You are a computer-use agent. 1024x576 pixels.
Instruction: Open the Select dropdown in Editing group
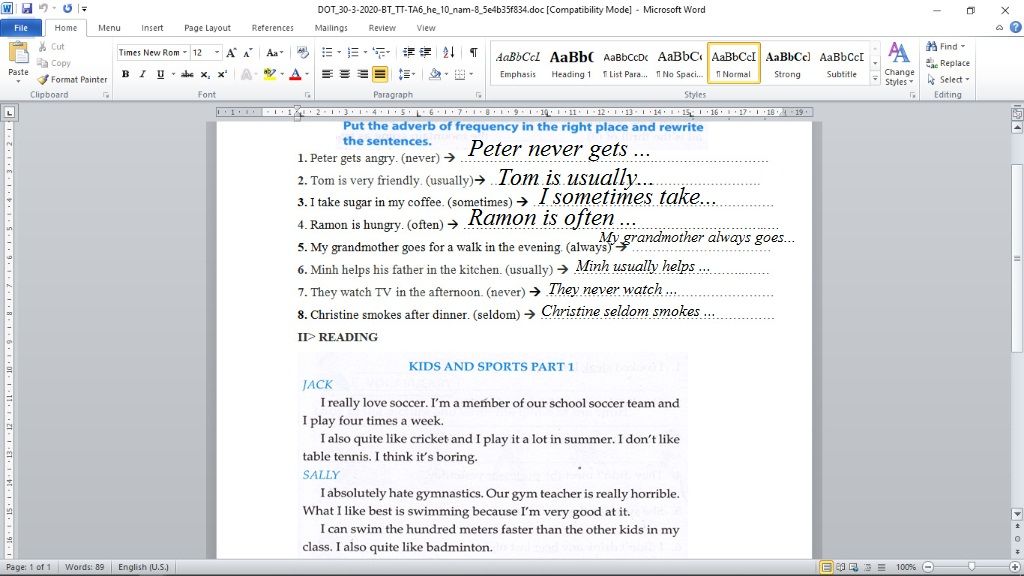pyautogui.click(x=948, y=79)
